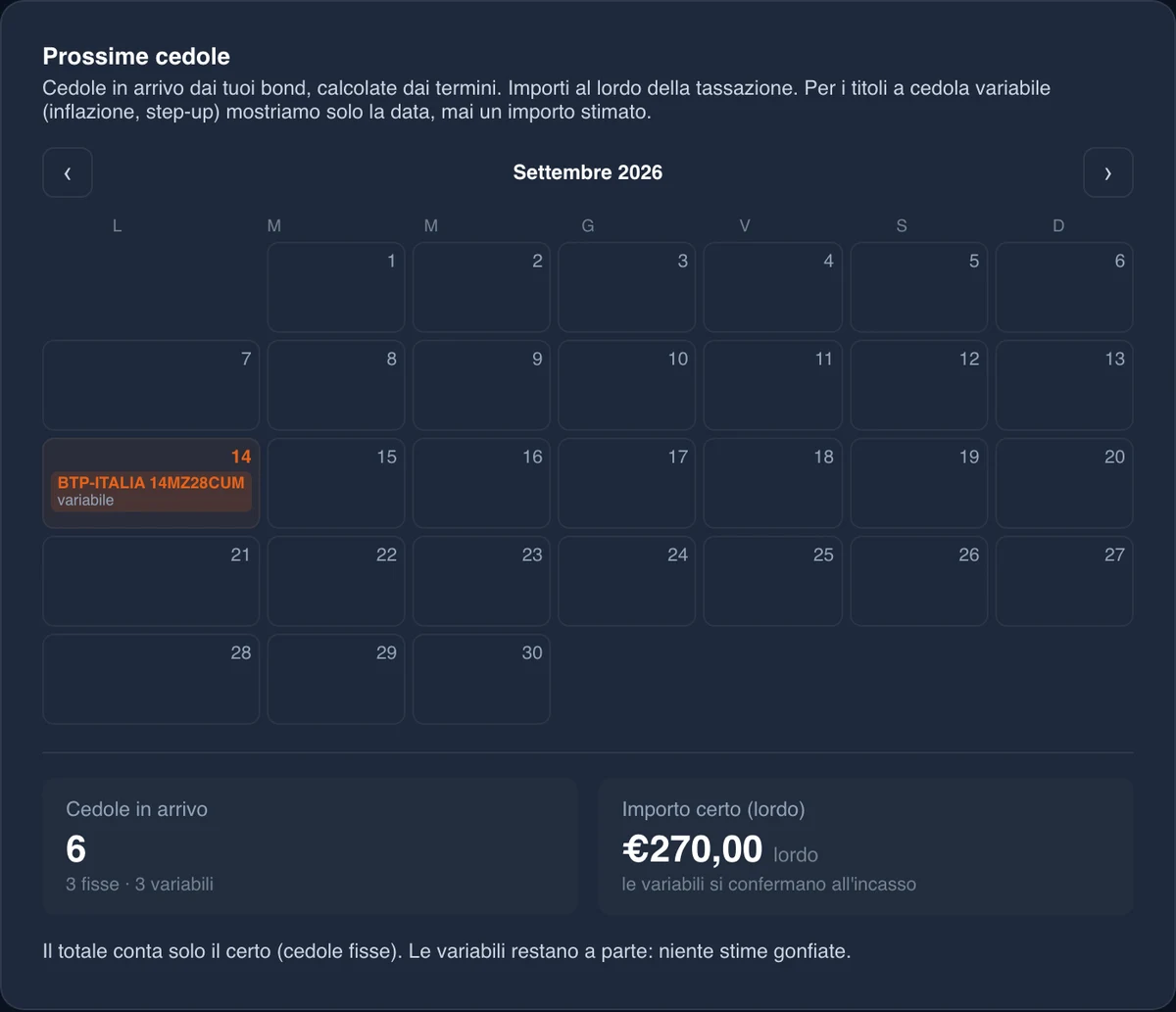
Task: Select September 1 in the calendar
Action: click(x=336, y=287)
